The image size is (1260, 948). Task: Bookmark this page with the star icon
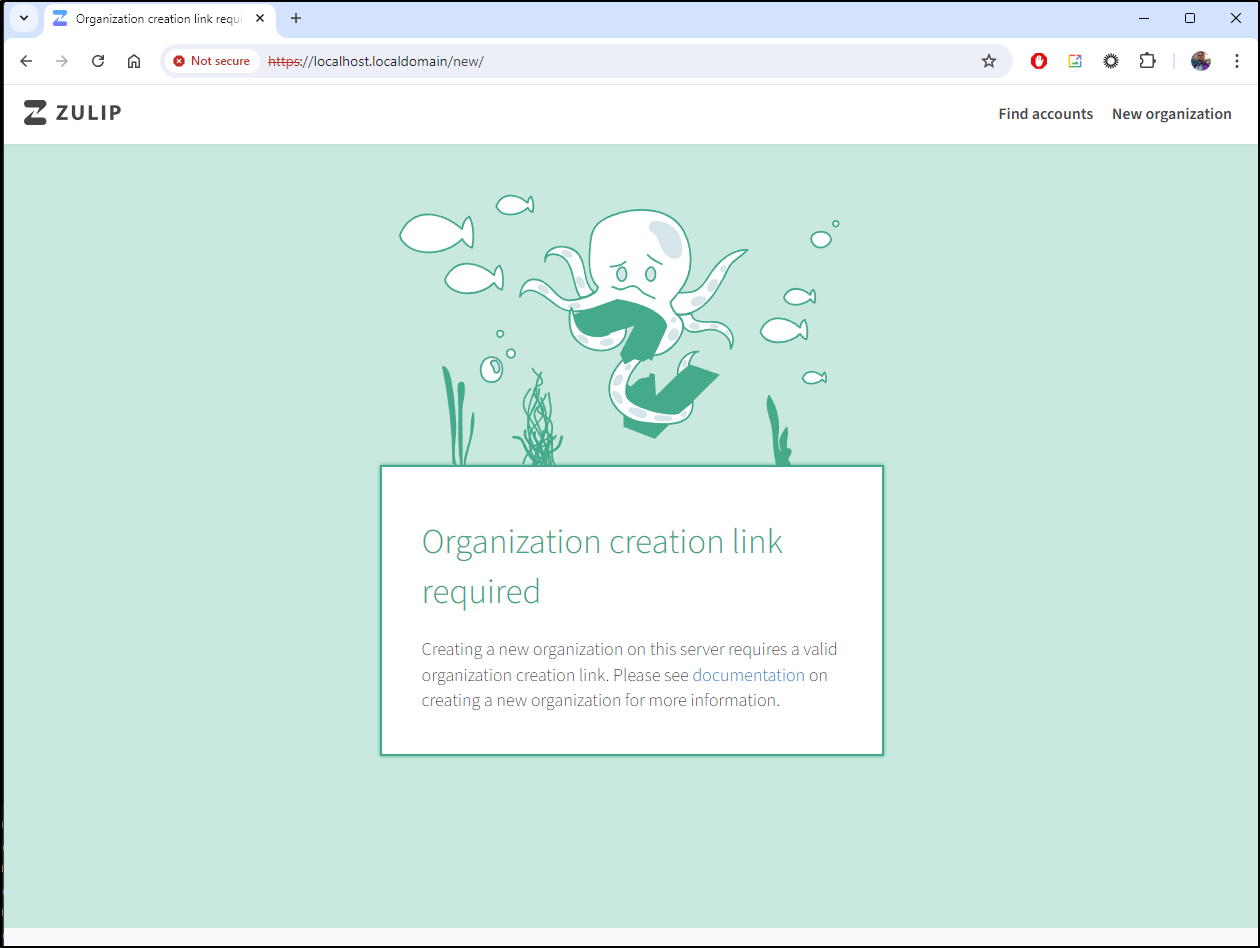tap(989, 61)
